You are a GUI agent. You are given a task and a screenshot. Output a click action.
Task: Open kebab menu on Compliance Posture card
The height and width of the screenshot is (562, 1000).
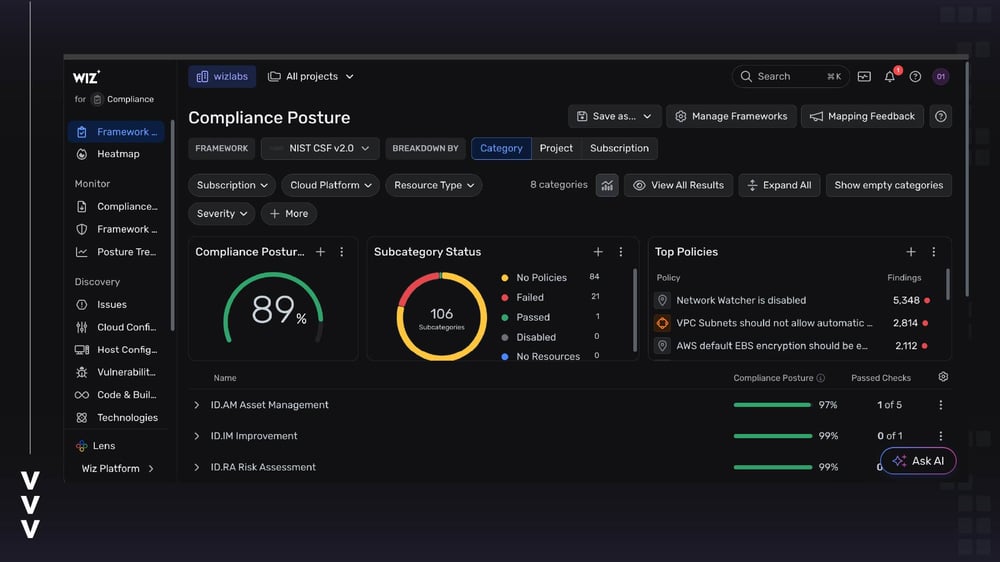pyautogui.click(x=342, y=252)
